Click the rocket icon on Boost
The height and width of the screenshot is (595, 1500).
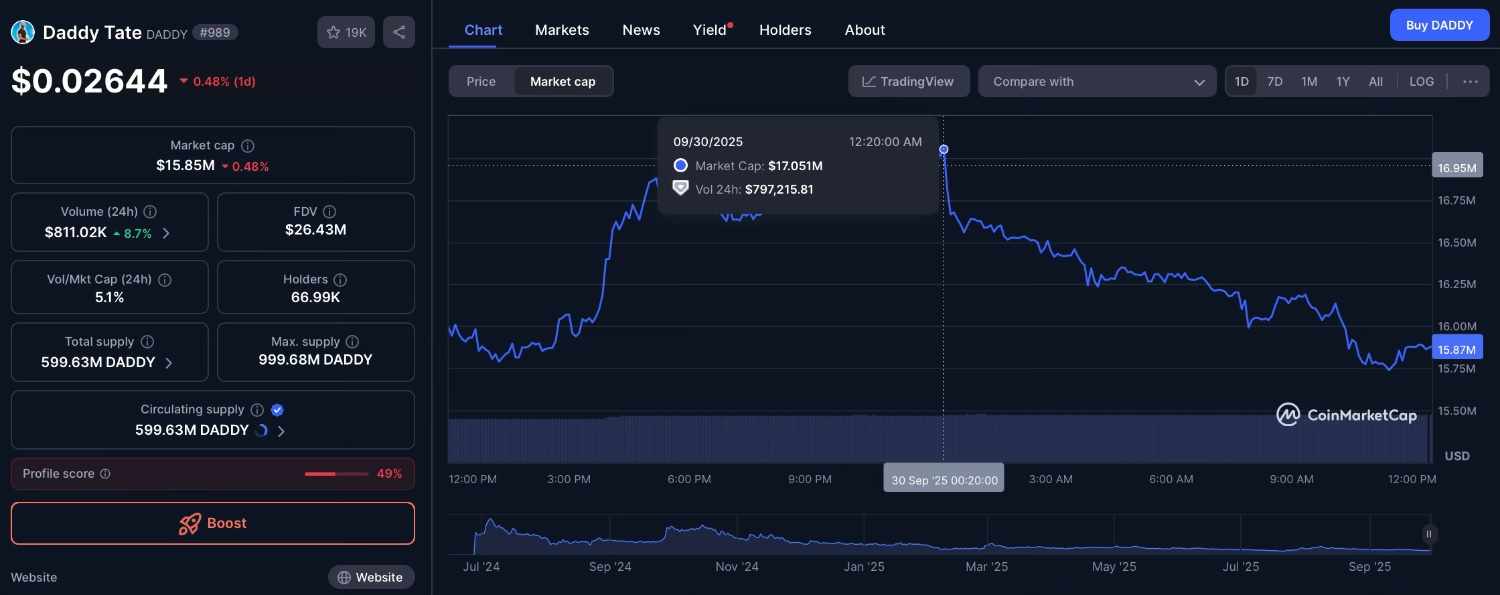point(190,523)
